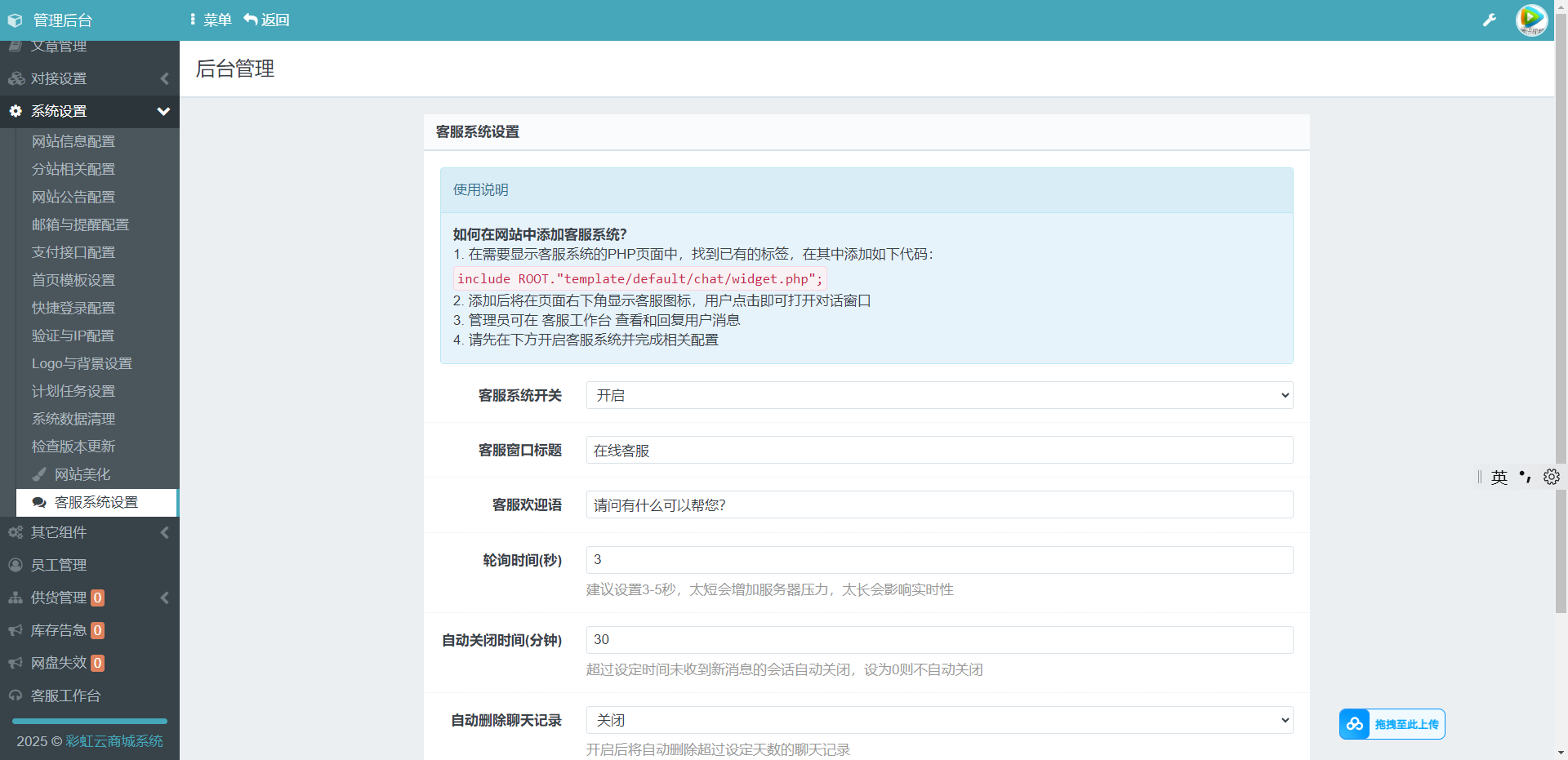Focus the 客服窗口标题 input field
1568x760 pixels.
point(939,450)
